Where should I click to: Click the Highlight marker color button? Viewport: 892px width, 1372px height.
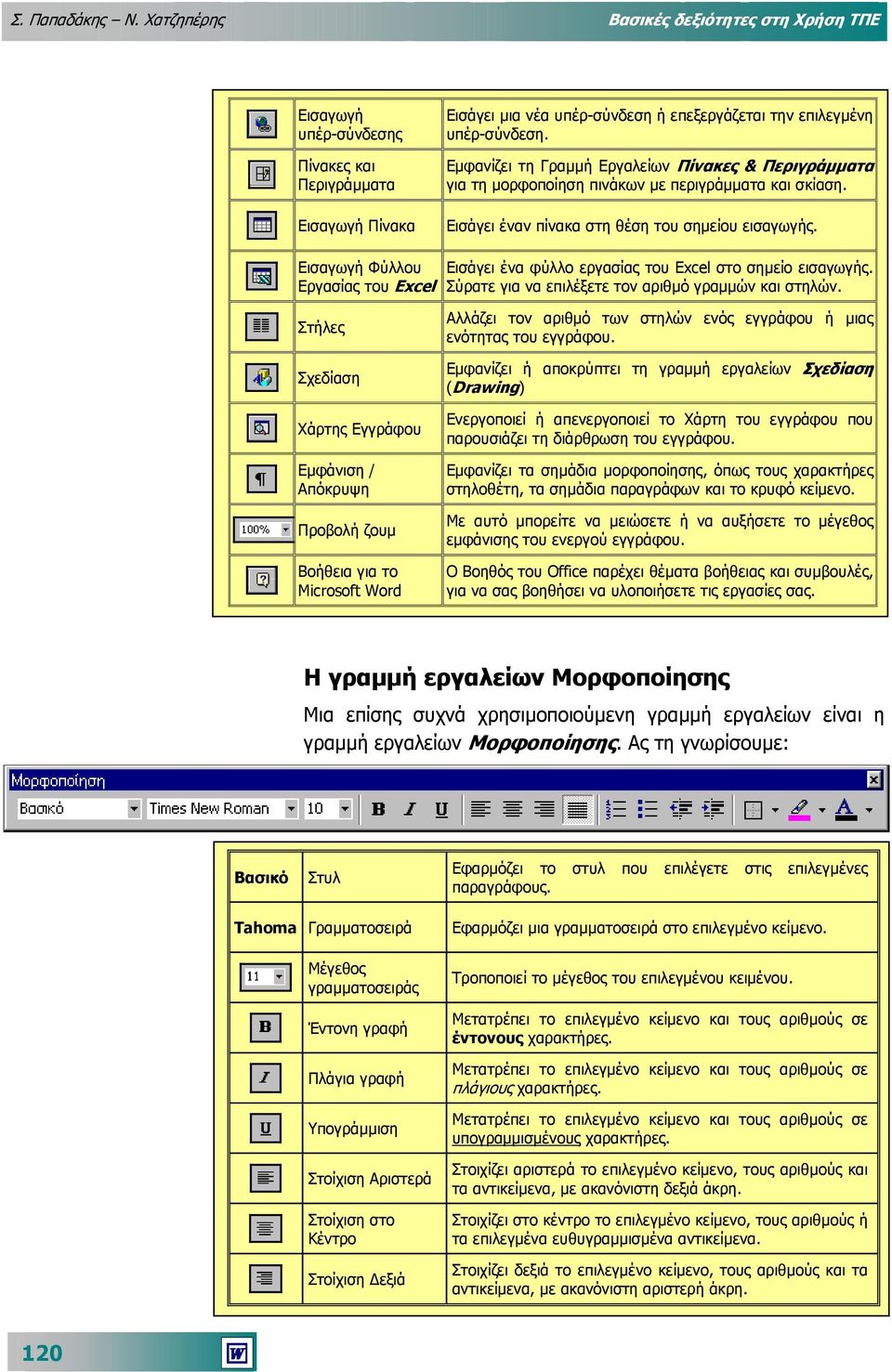point(799,809)
